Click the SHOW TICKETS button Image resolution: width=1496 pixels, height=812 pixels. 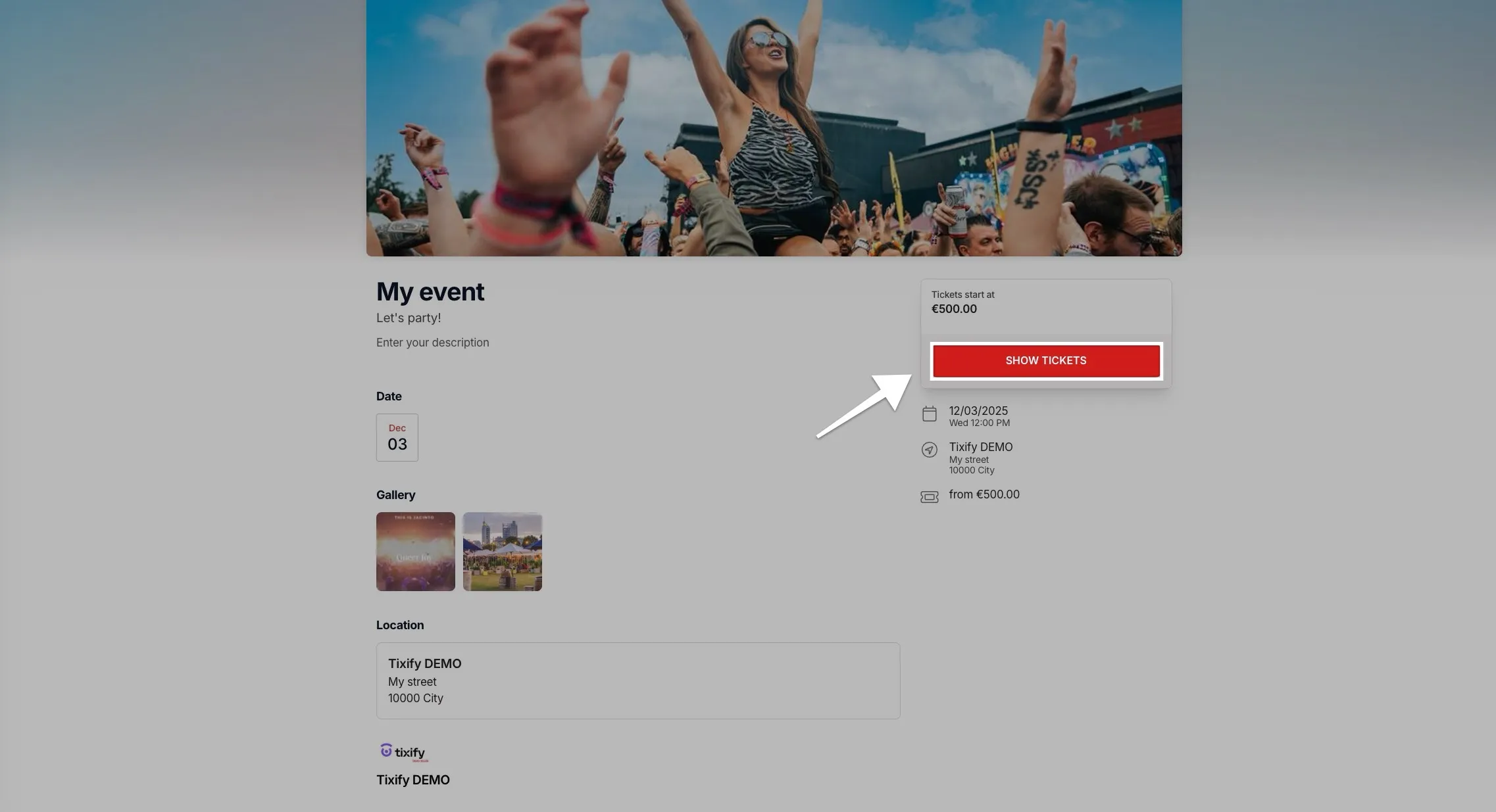click(x=1046, y=360)
